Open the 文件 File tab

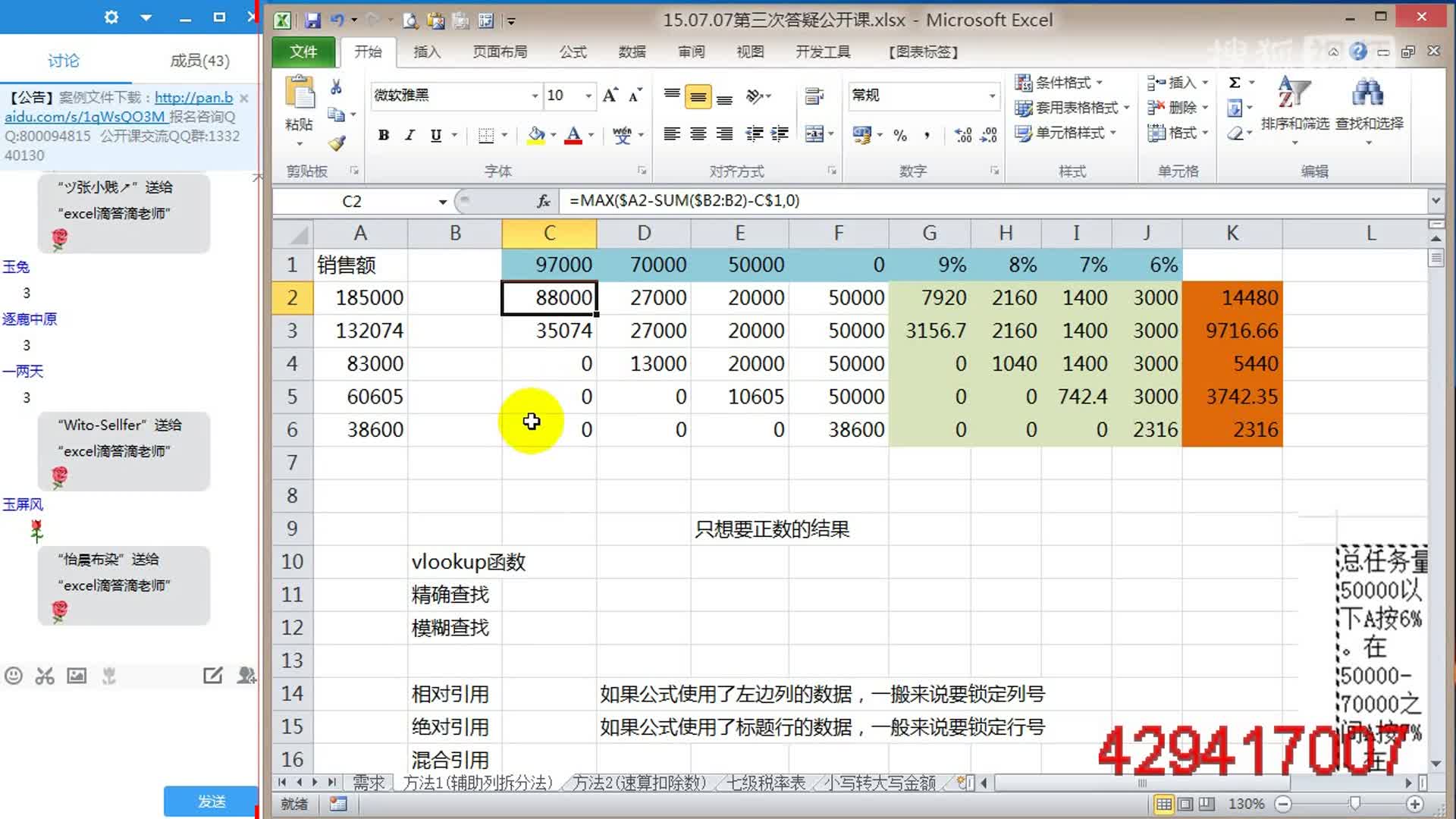point(303,52)
